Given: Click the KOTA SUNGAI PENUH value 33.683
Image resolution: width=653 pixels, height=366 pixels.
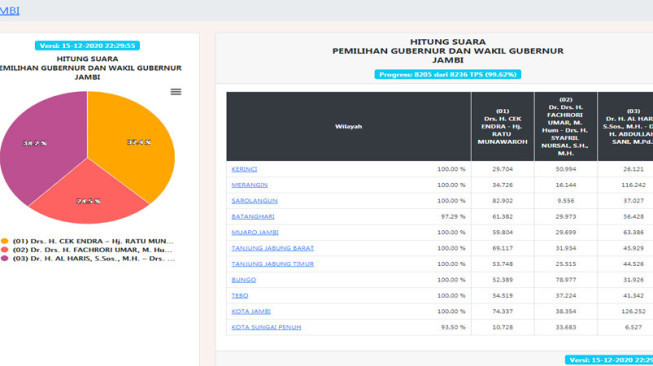Looking at the screenshot, I should (566, 327).
